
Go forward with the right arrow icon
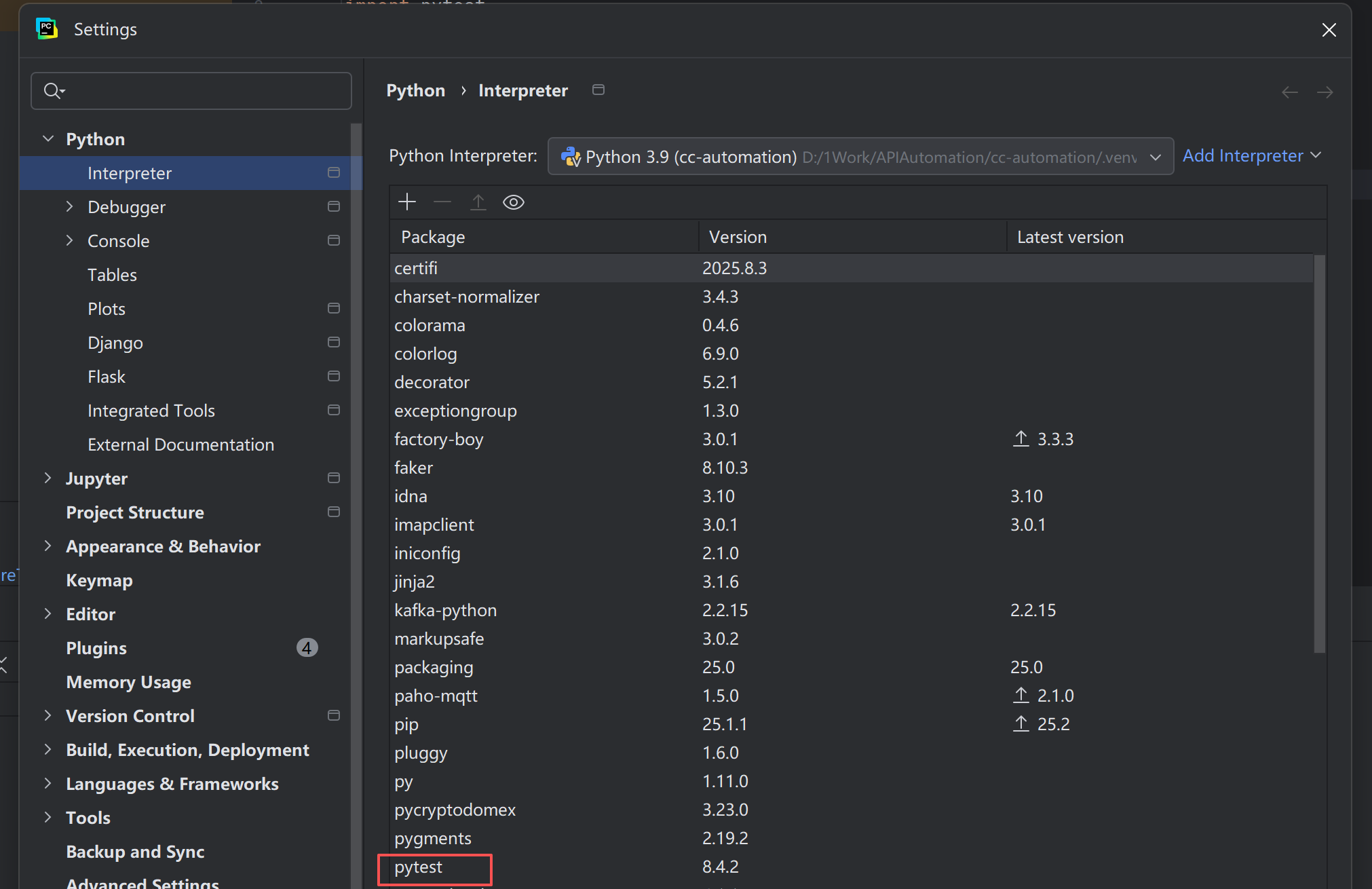pos(1325,92)
